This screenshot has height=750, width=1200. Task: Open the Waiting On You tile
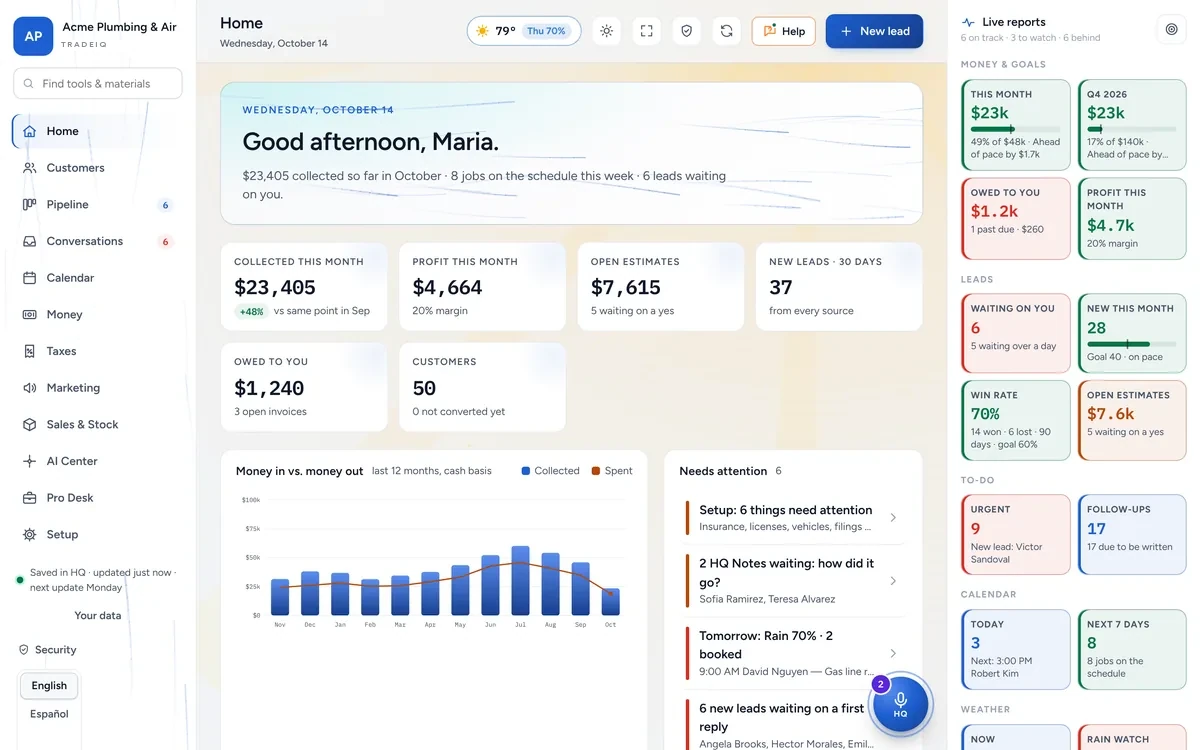[1016, 333]
